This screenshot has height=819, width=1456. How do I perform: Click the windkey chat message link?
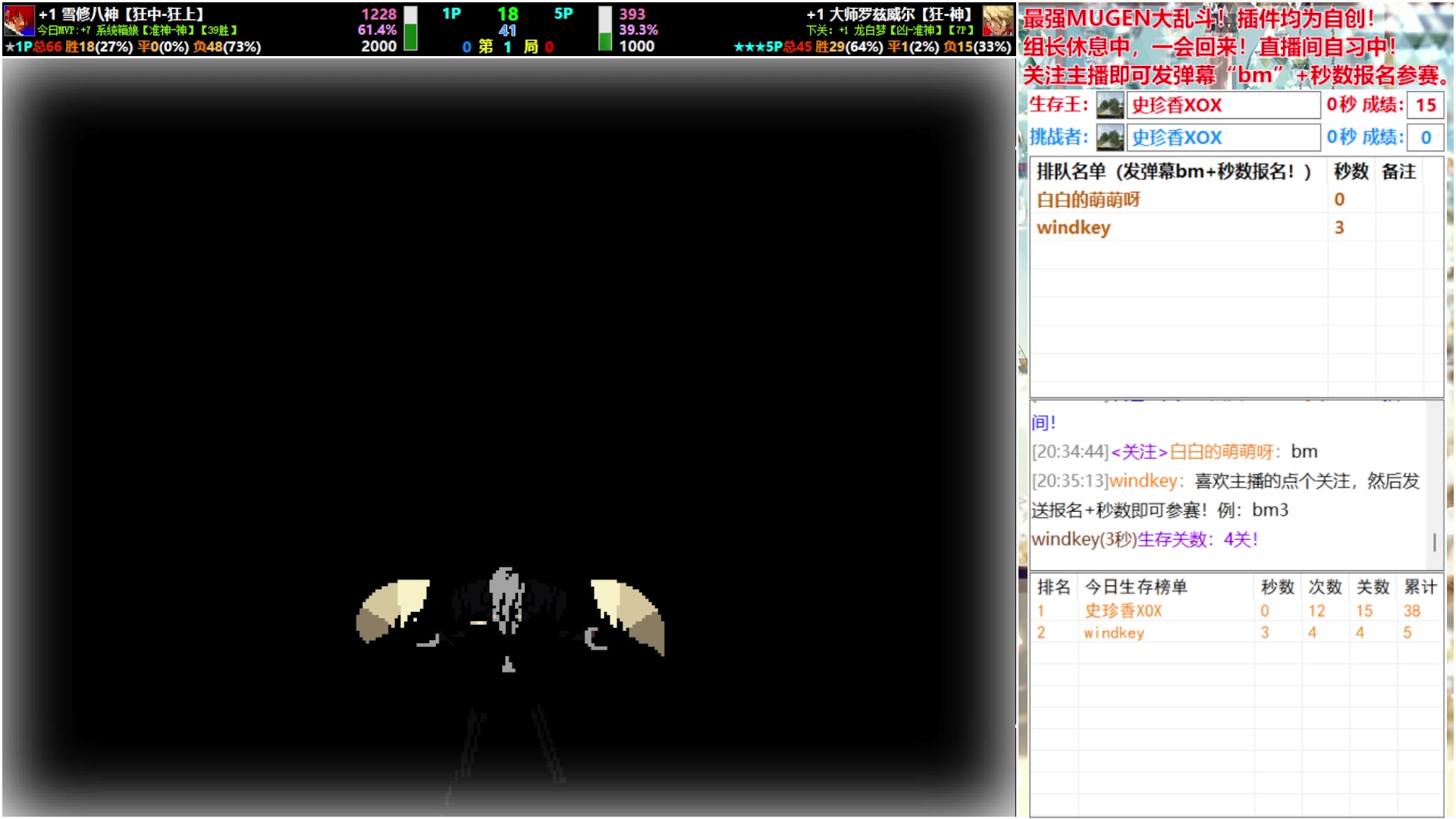[1143, 481]
